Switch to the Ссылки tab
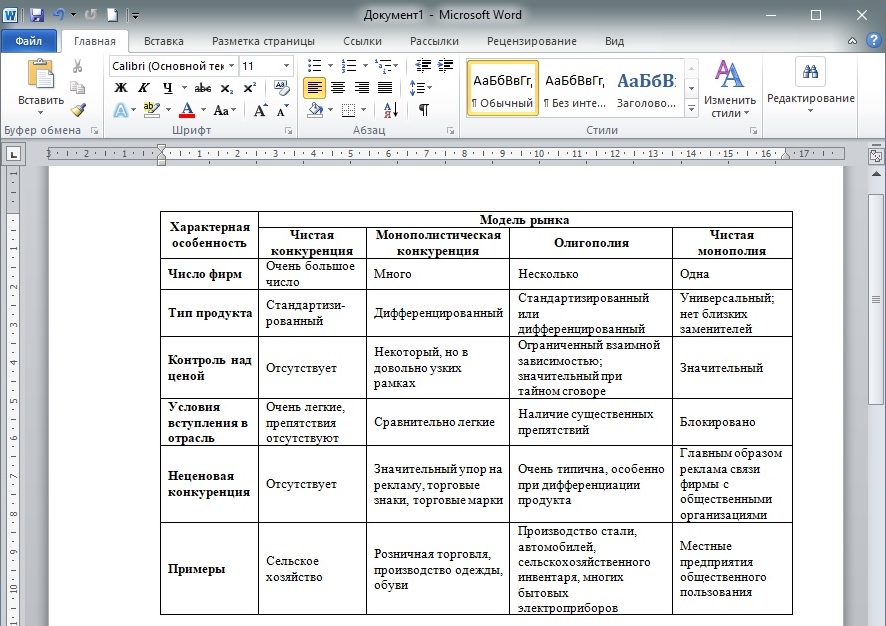Screen dimensions: 886x626 point(362,41)
